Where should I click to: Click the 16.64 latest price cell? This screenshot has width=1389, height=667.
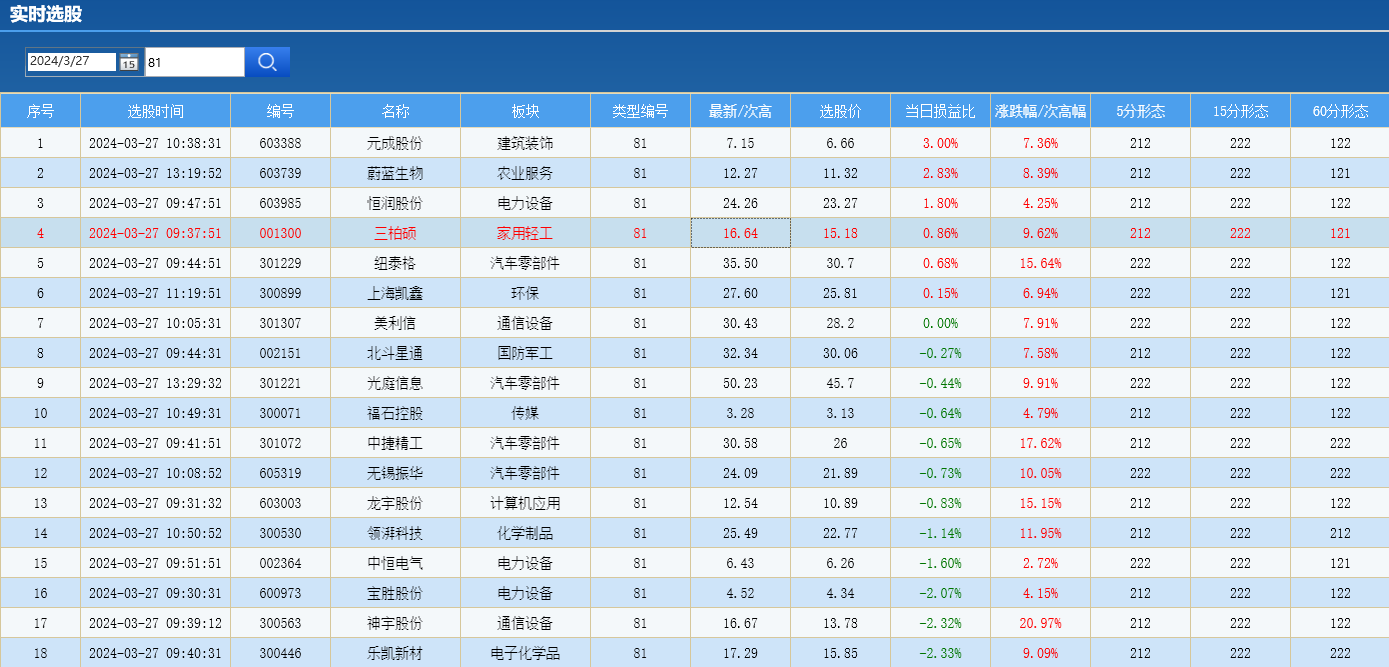click(740, 233)
